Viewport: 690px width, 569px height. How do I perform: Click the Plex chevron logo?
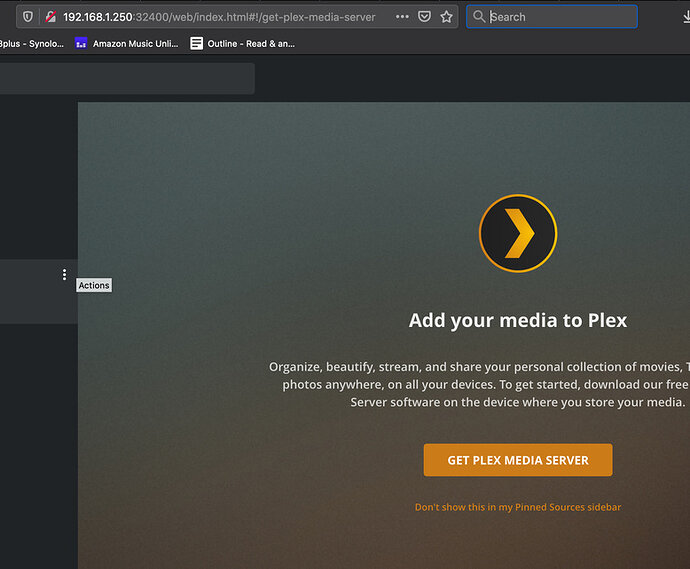(x=518, y=233)
